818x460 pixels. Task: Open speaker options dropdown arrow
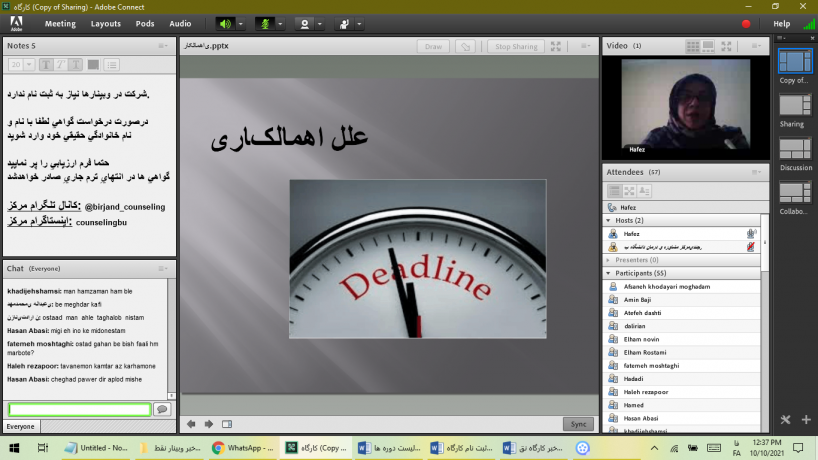(x=240, y=24)
